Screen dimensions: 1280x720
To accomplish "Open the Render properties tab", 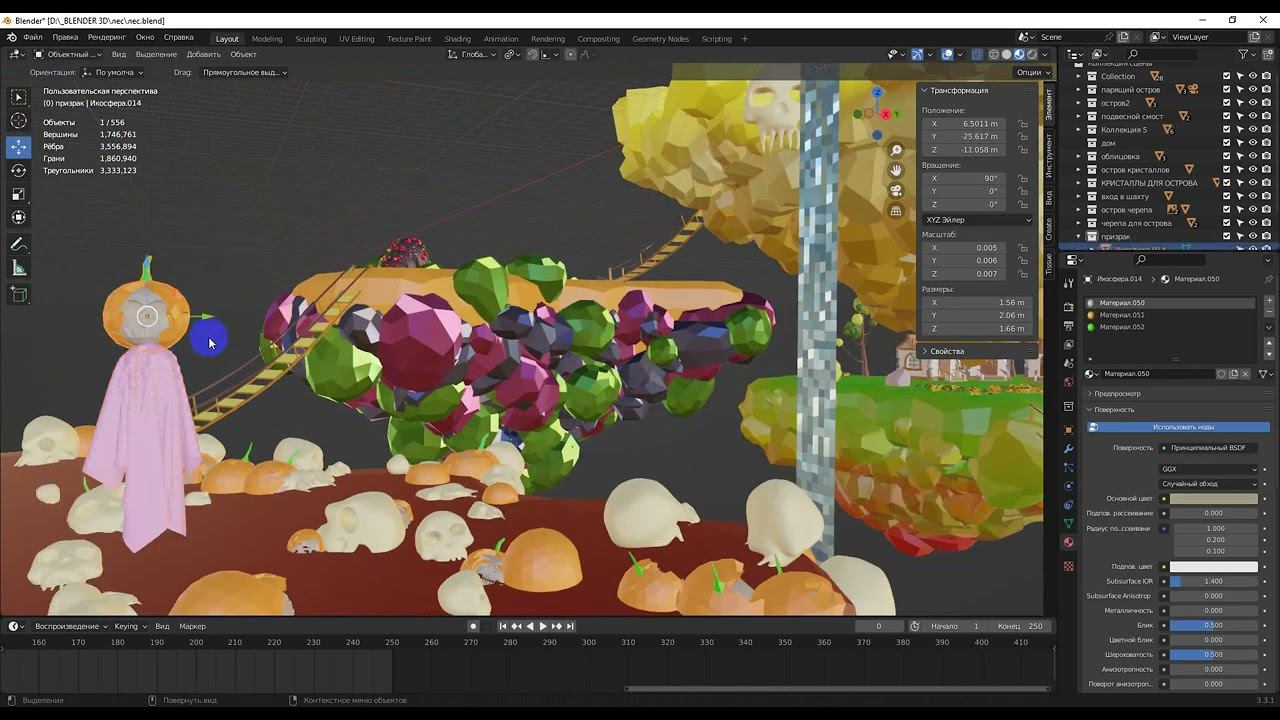I will pyautogui.click(x=1069, y=307).
